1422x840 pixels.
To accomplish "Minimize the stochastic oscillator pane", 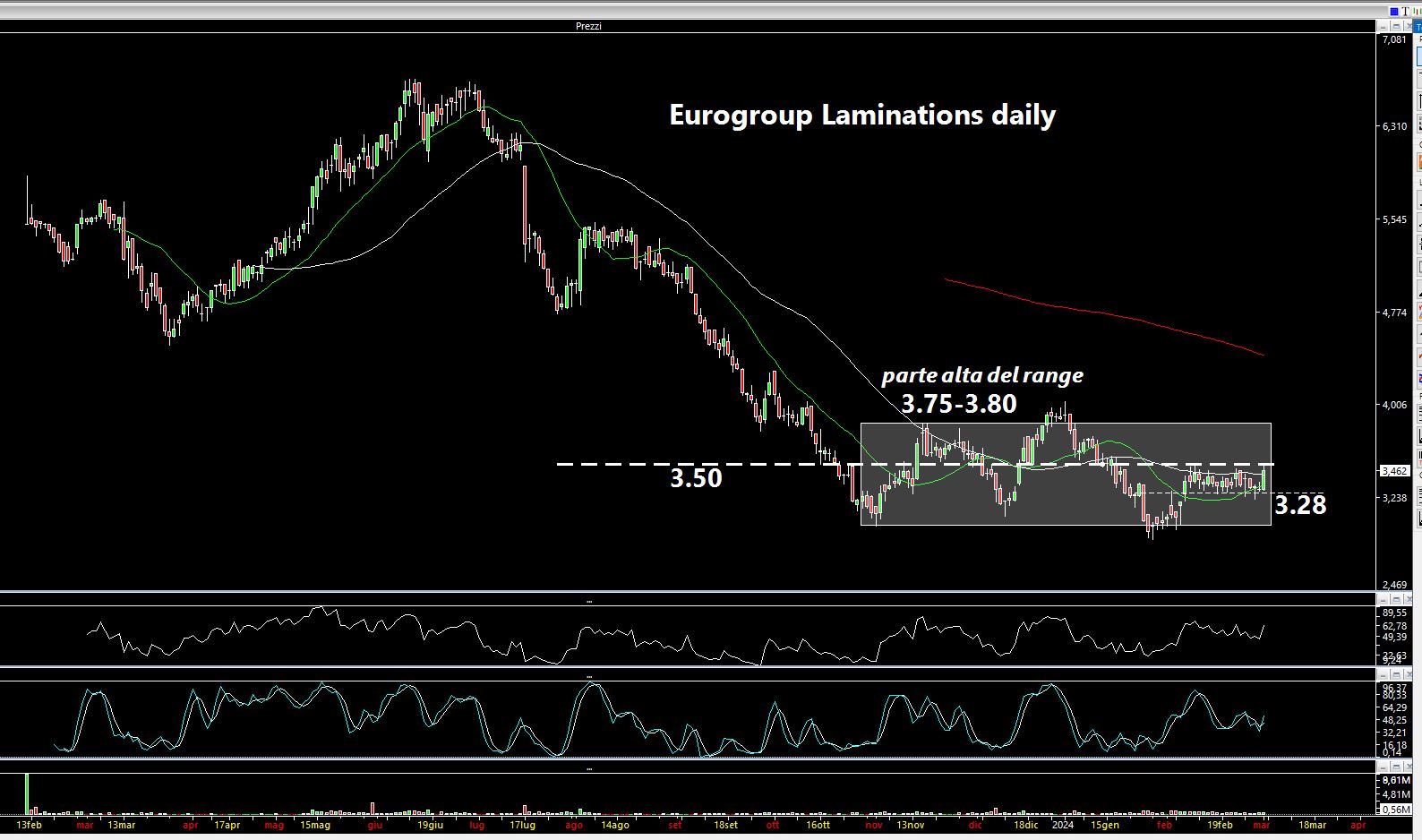I will point(1383,674).
